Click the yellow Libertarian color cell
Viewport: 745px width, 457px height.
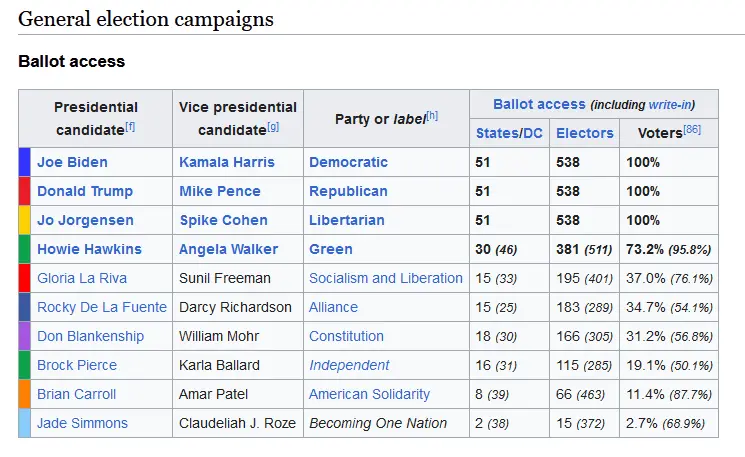25,220
